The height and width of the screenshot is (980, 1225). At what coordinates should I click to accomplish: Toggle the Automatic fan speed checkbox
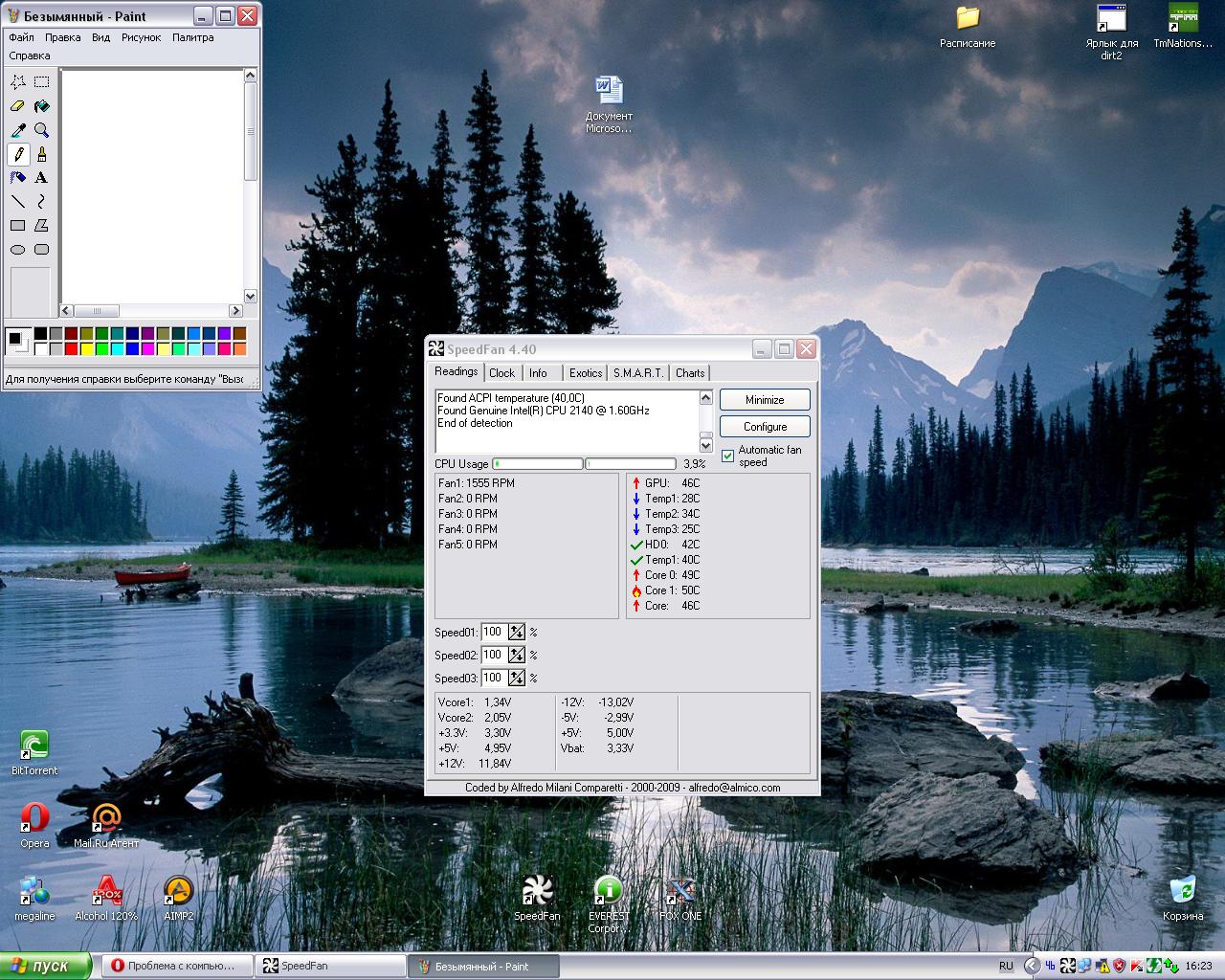pyautogui.click(x=727, y=456)
